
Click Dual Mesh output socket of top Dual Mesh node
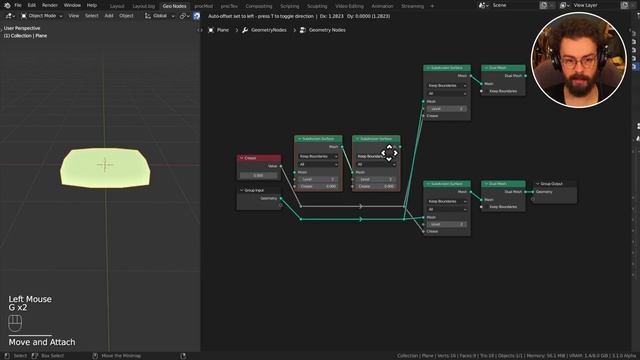click(525, 76)
